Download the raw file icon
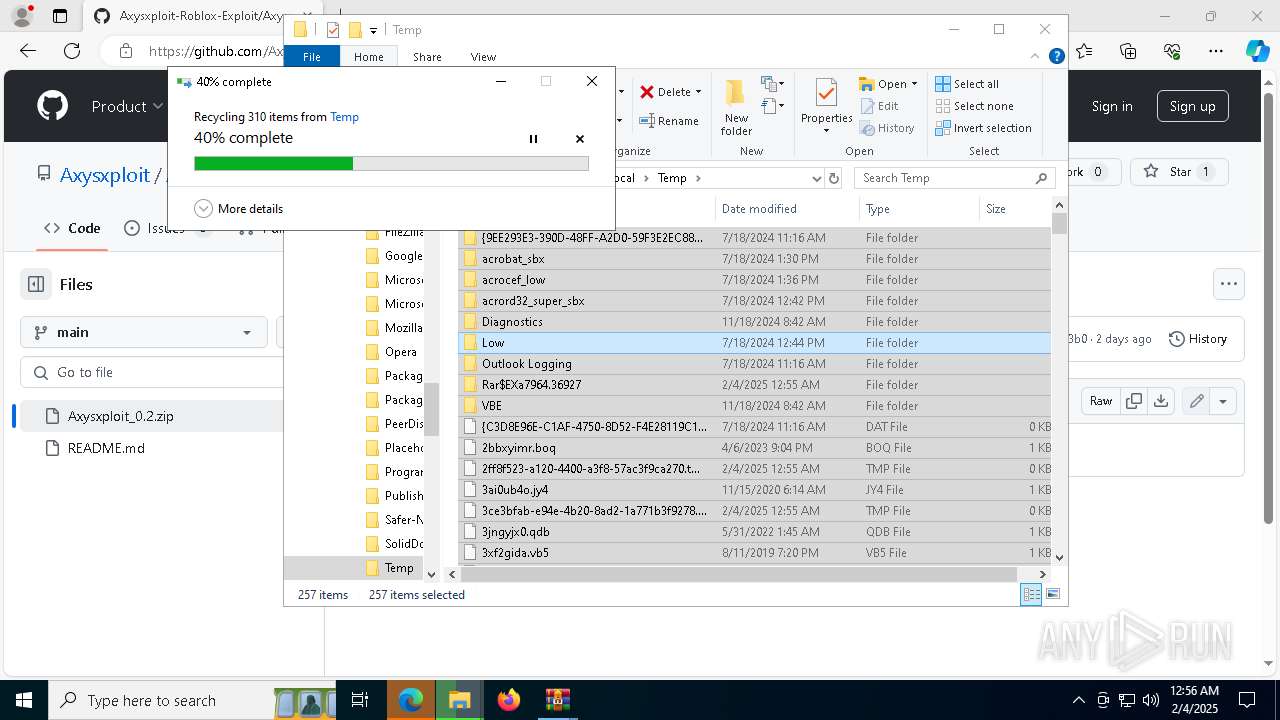 click(x=1160, y=401)
